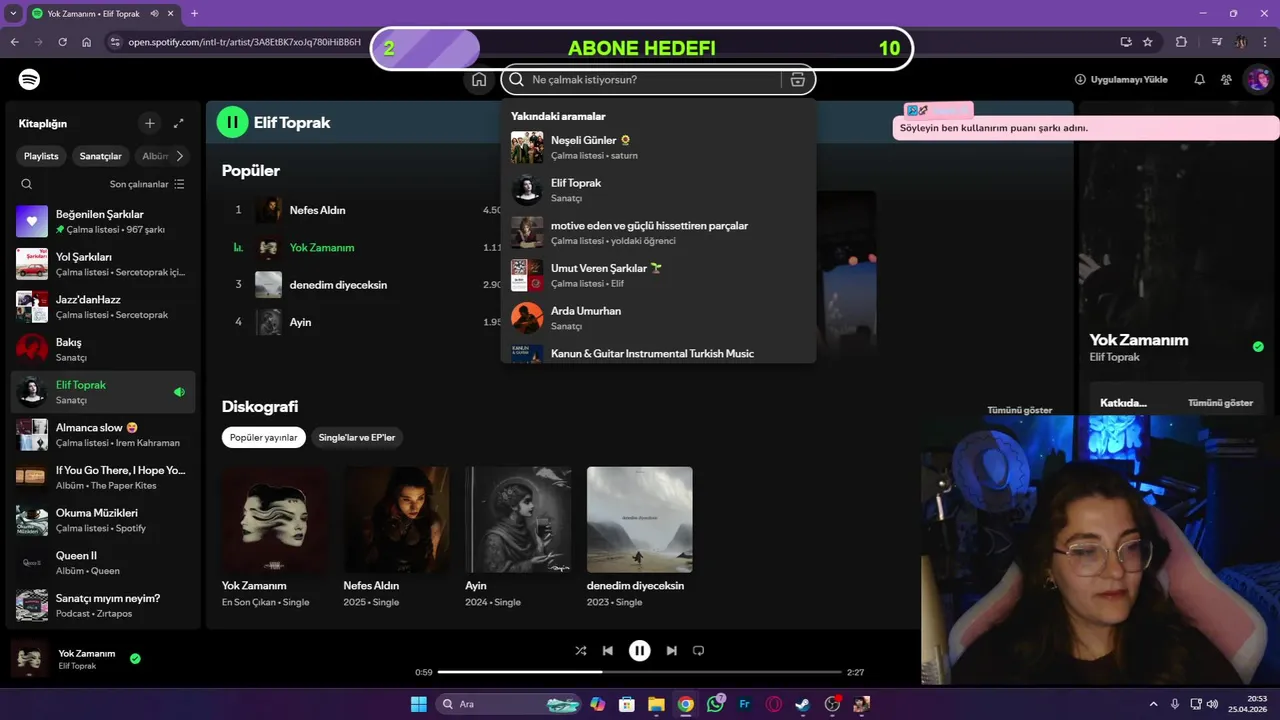Open Bakış artist in library
This screenshot has height=720, width=1280.
[x=104, y=349]
